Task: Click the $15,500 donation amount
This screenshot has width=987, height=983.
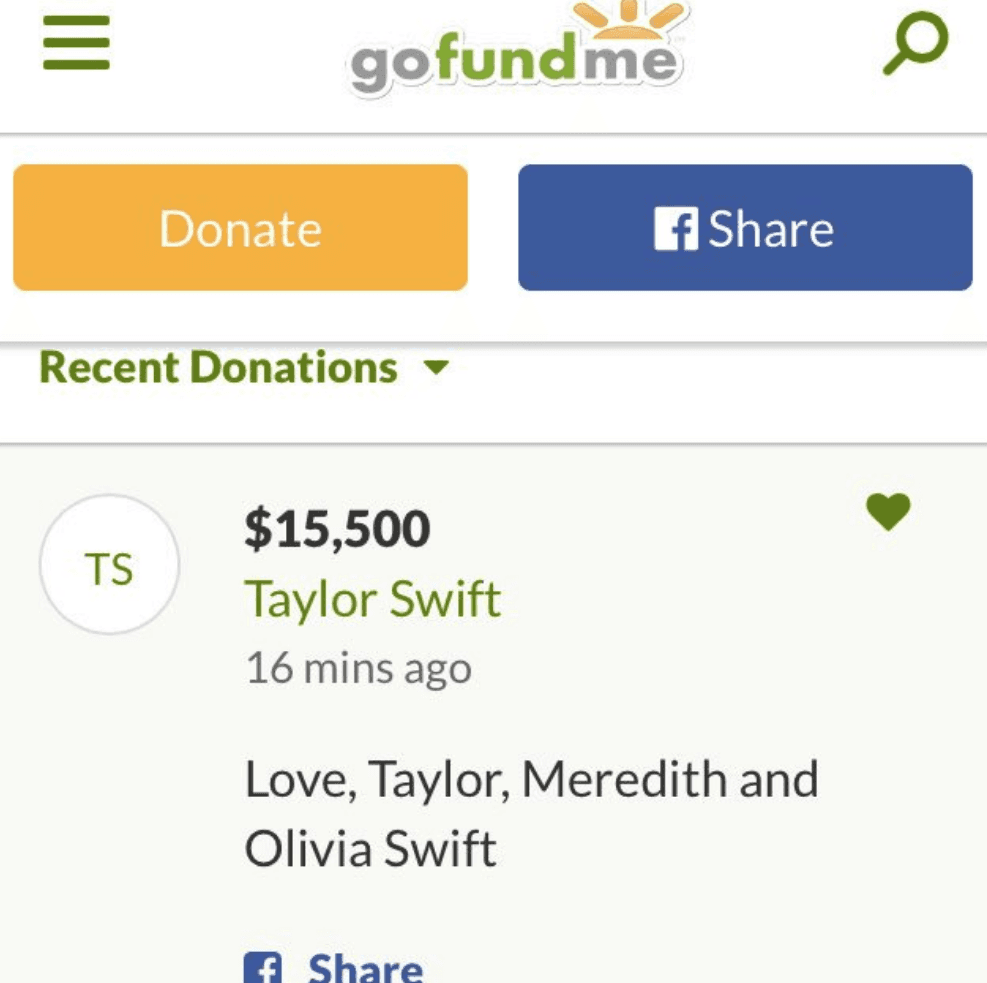Action: (x=337, y=529)
